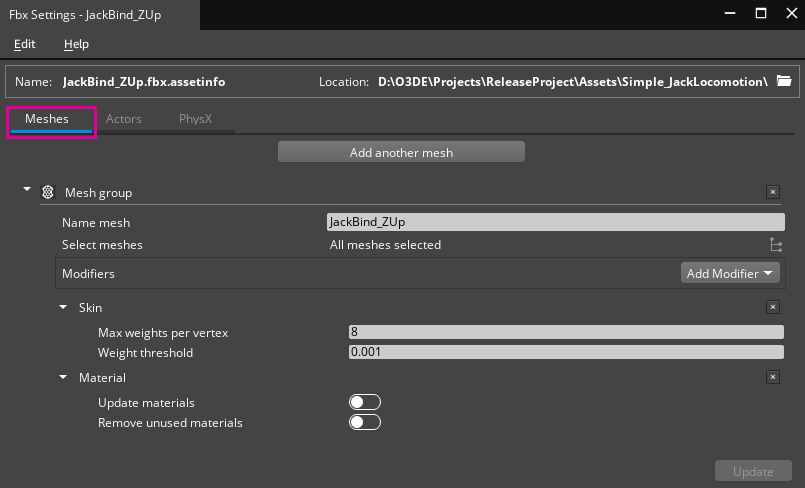Switch to the PhysX tab
Viewport: 805px width, 488px height.
pos(195,119)
